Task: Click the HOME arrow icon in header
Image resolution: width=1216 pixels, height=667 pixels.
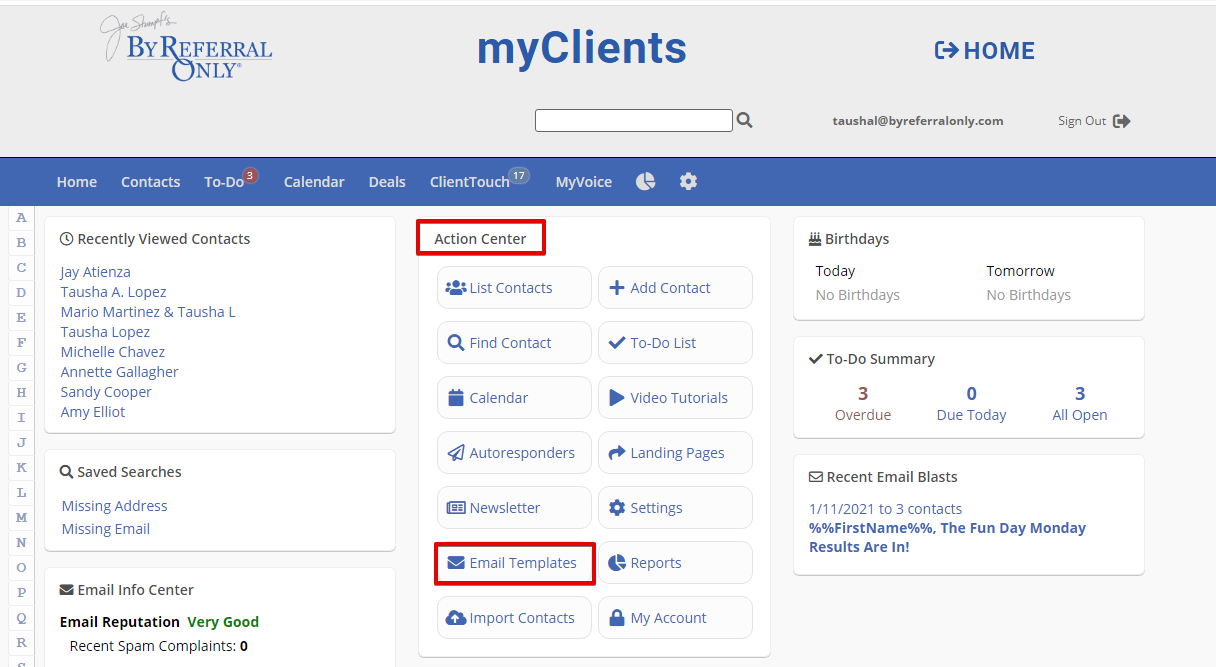Action: coord(946,50)
